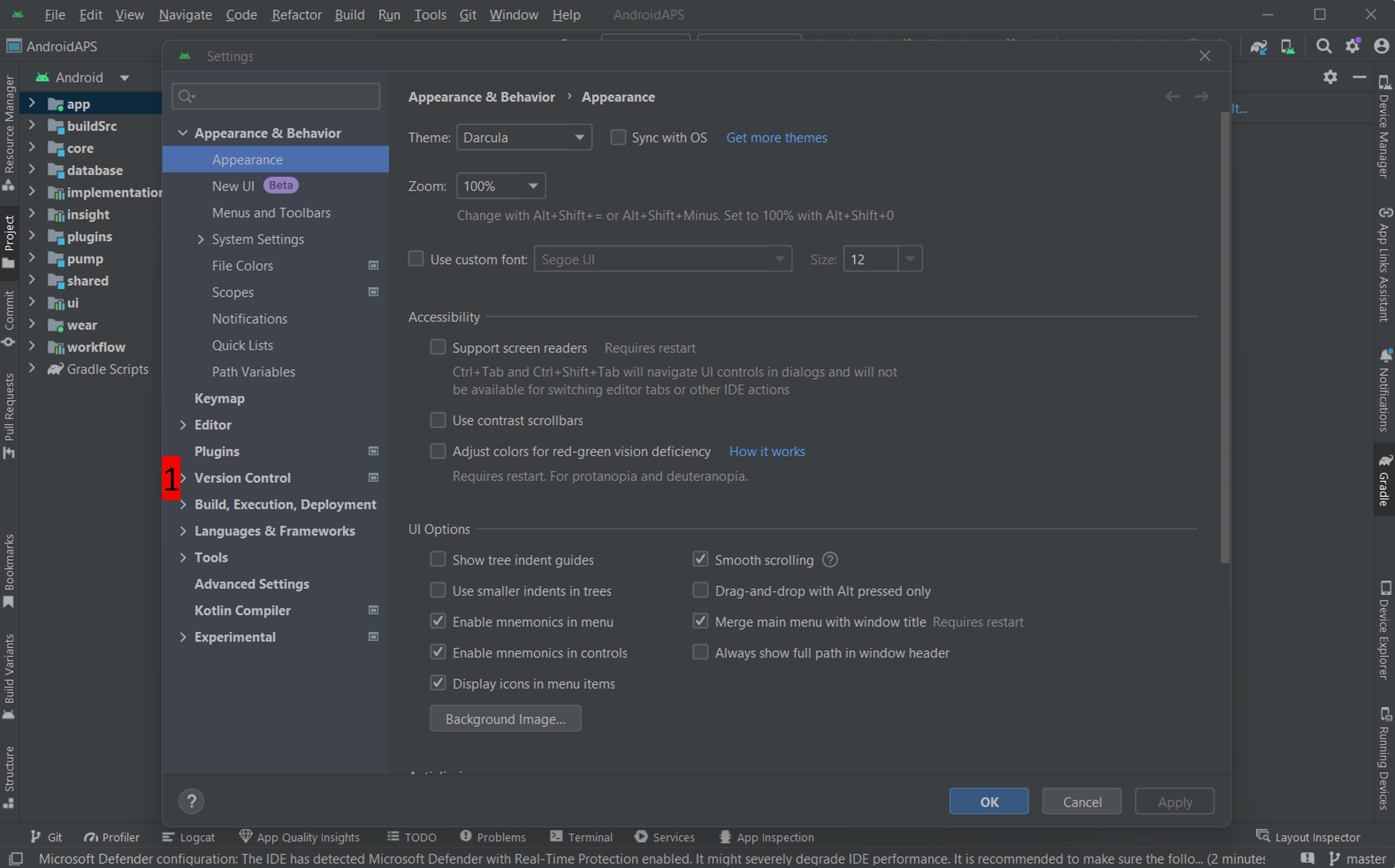The height and width of the screenshot is (868, 1395).
Task: Open Android project view dropdown
Action: (124, 78)
